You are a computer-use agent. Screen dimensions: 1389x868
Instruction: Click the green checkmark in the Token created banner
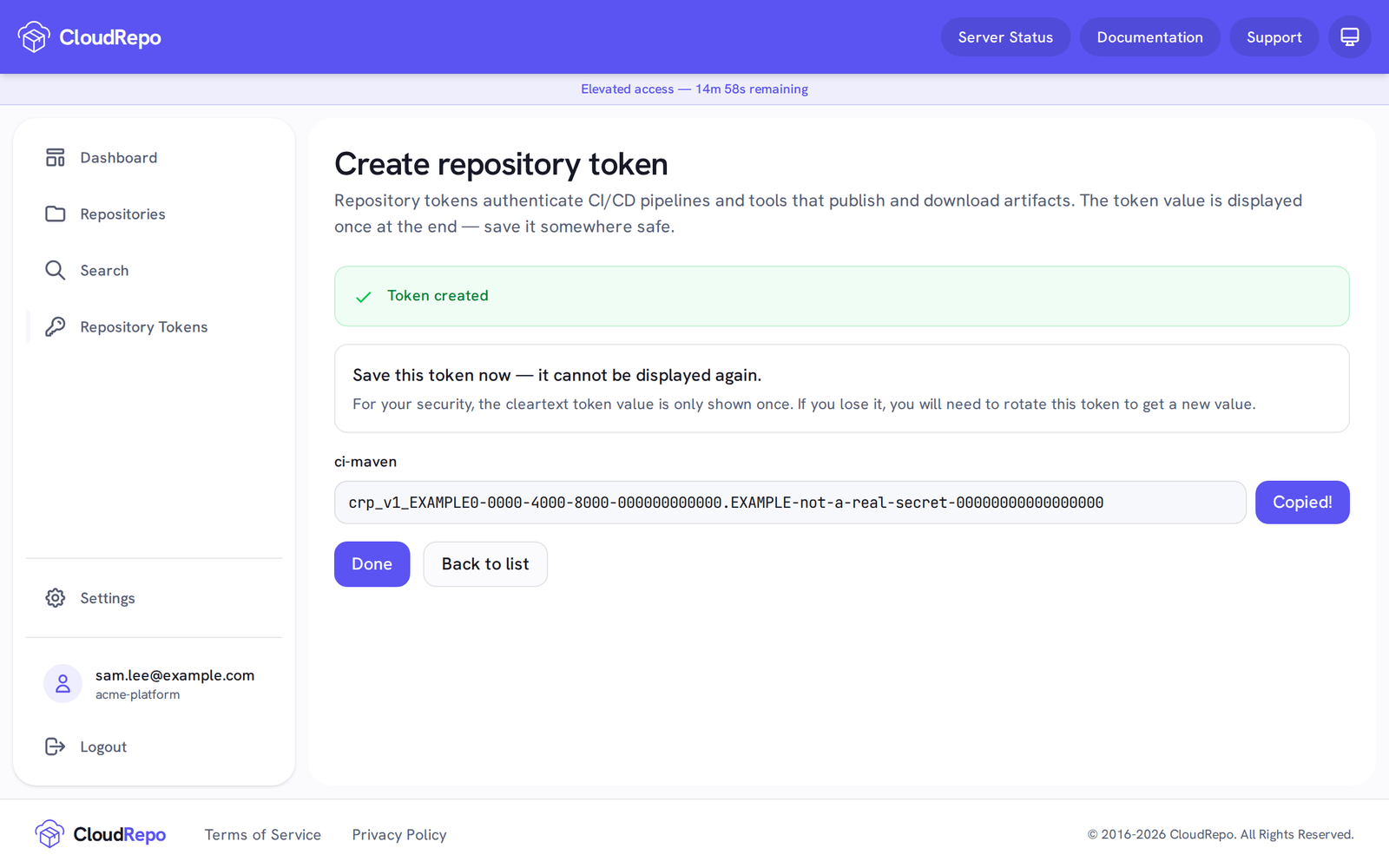(x=364, y=297)
